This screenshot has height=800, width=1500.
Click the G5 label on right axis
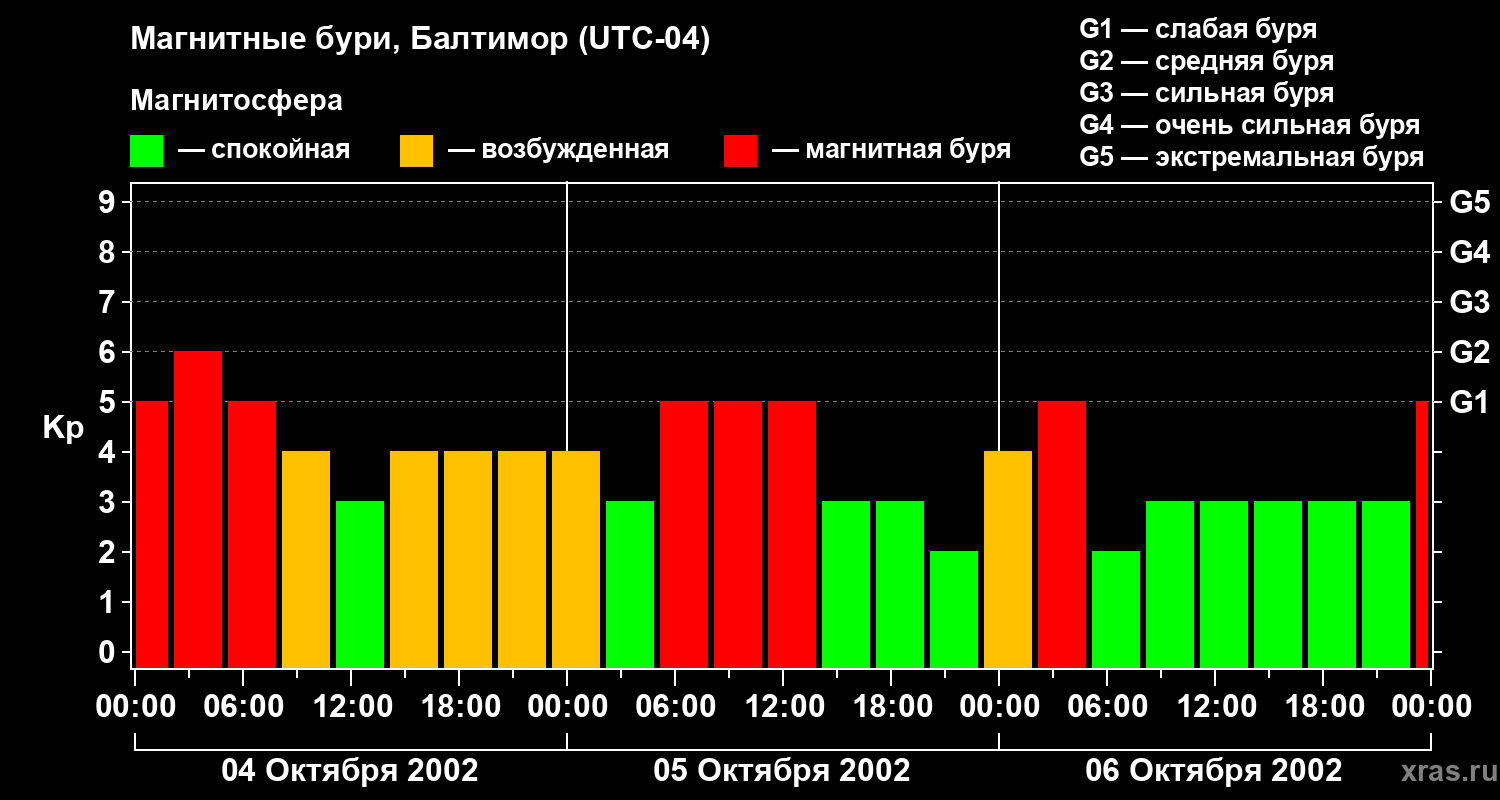tap(1469, 202)
